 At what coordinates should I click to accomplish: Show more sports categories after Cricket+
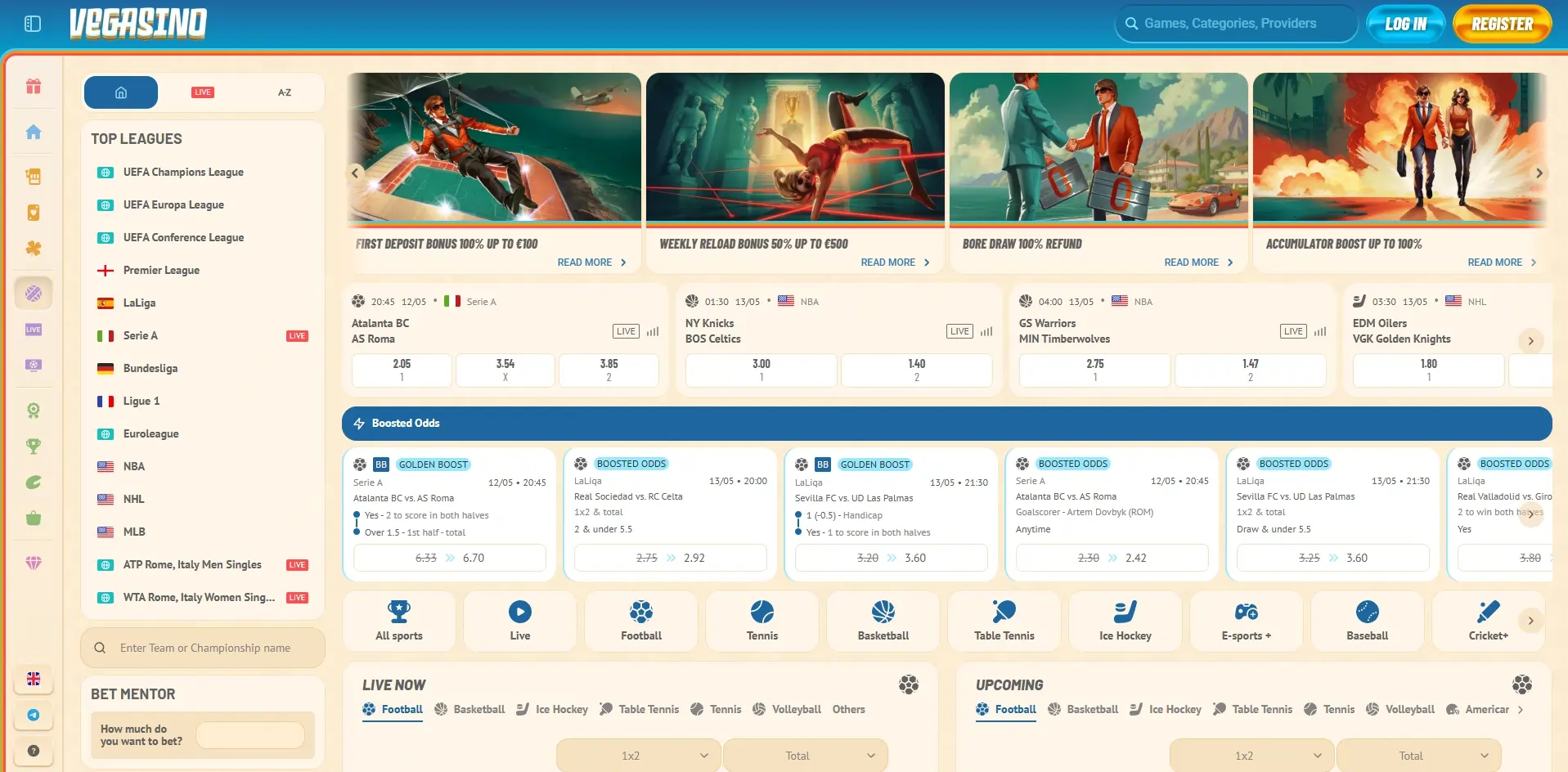pos(1531,621)
